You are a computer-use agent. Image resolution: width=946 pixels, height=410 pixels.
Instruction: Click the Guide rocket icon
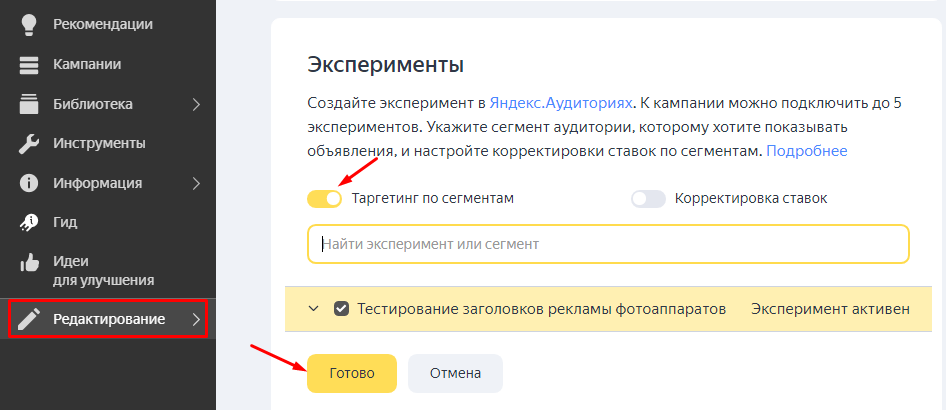29,222
